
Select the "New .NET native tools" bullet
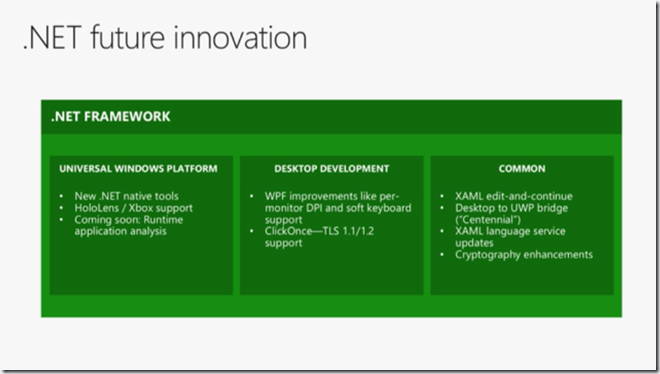click(126, 196)
